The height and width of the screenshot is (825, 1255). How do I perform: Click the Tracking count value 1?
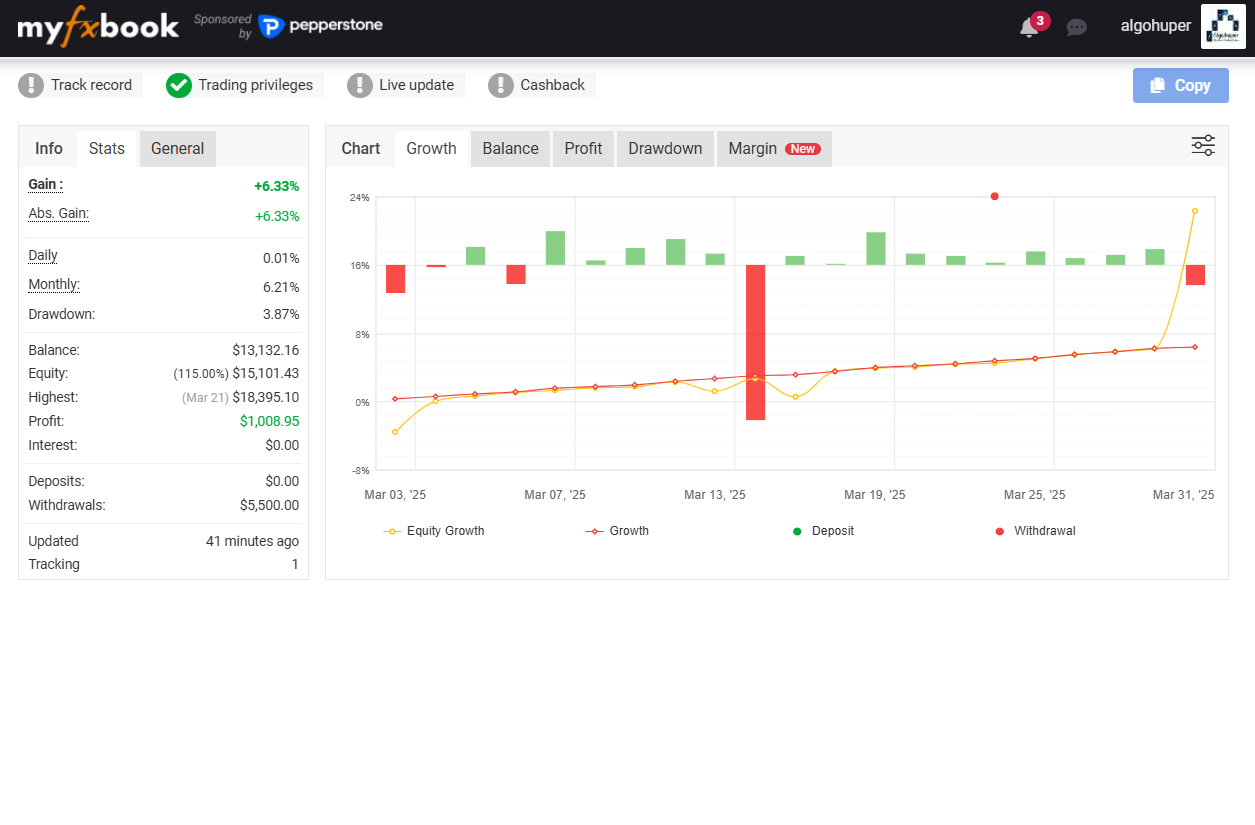tap(295, 564)
